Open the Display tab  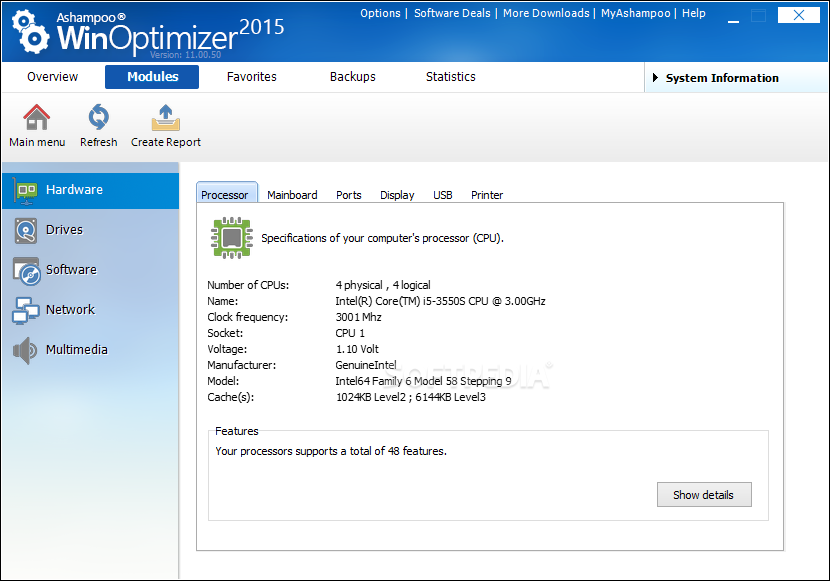coord(397,195)
